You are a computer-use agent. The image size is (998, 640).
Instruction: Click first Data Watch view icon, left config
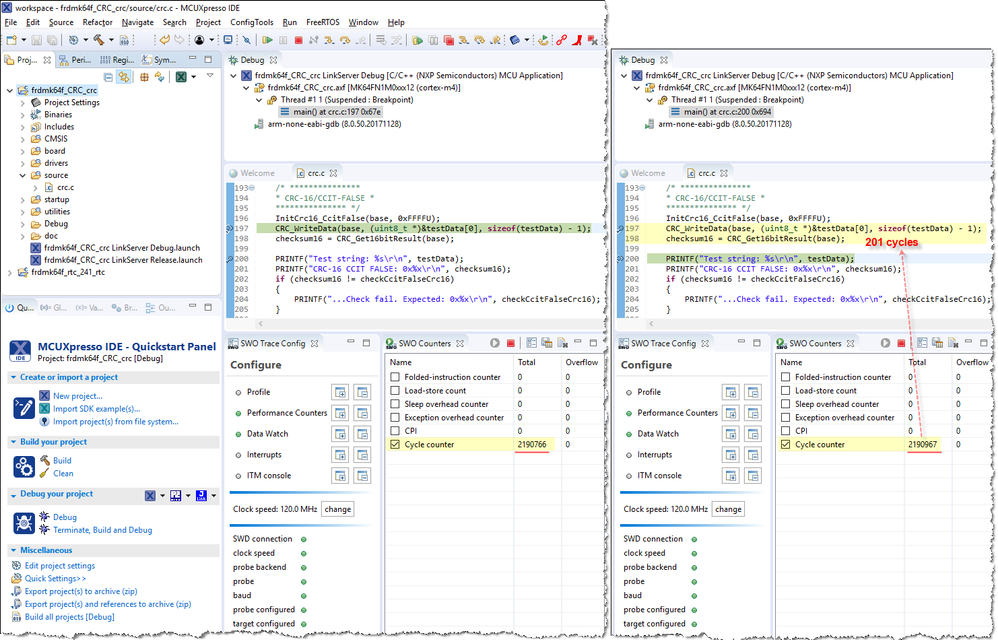coord(341,434)
